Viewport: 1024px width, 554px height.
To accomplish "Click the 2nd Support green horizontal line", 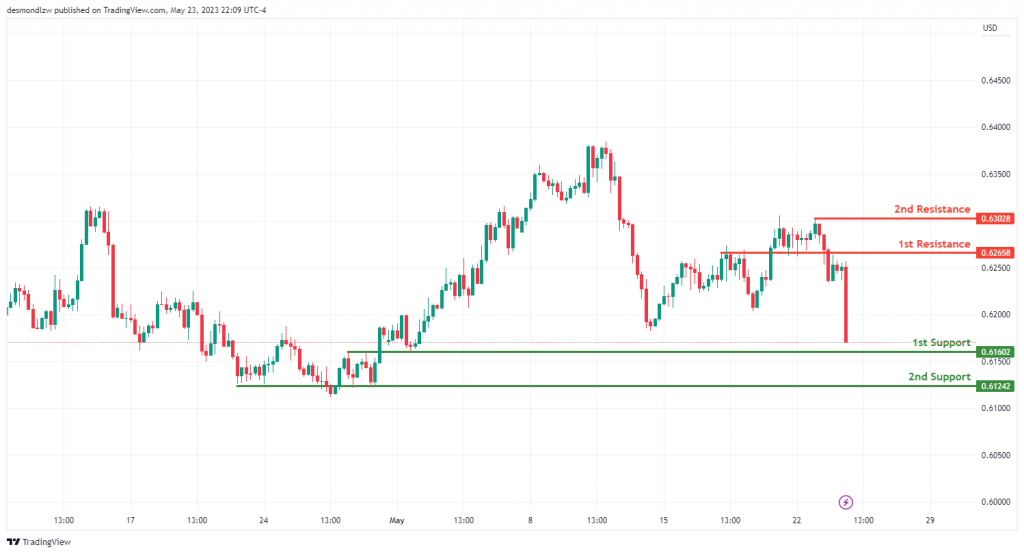I will point(605,386).
